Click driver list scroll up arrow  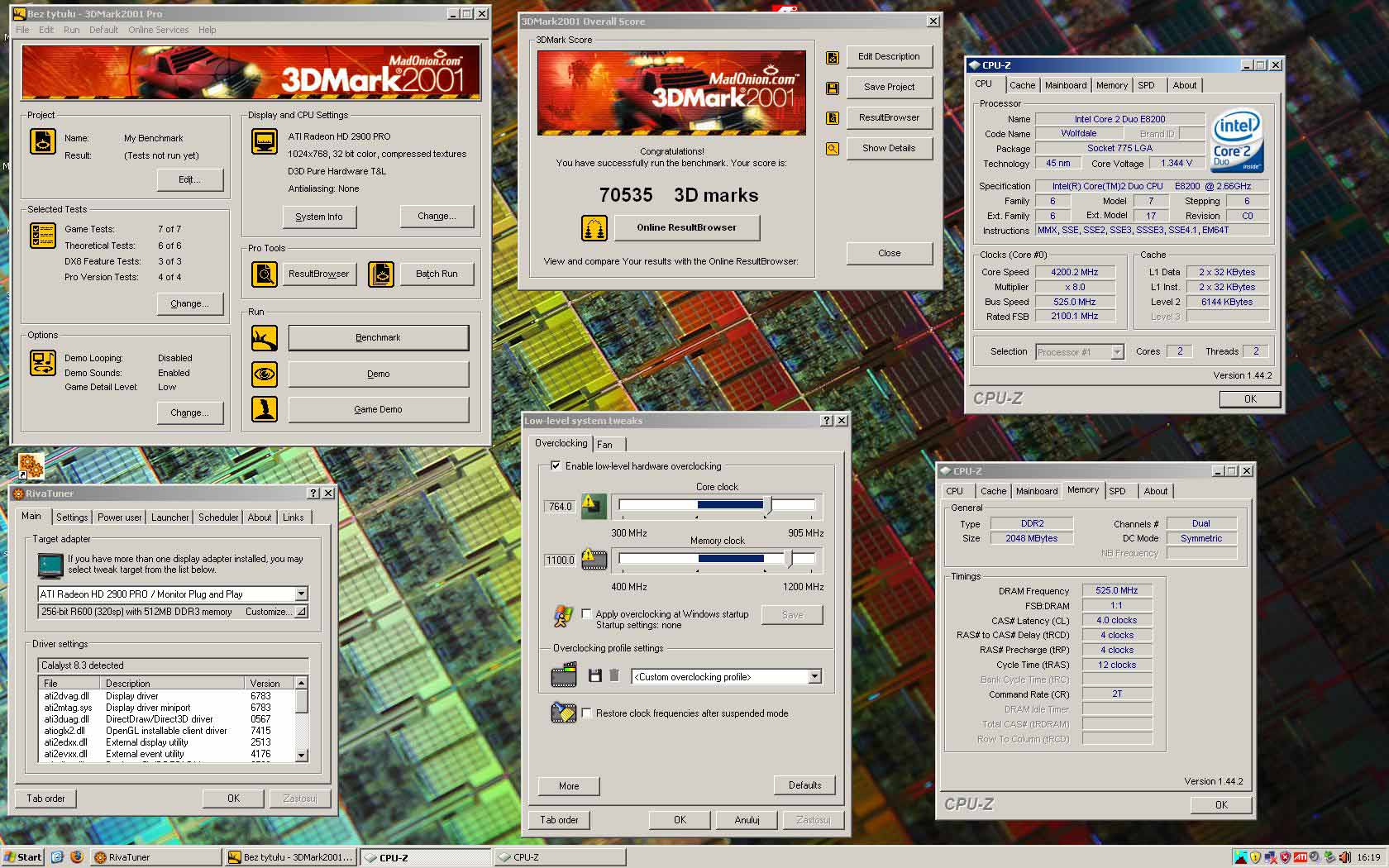301,683
